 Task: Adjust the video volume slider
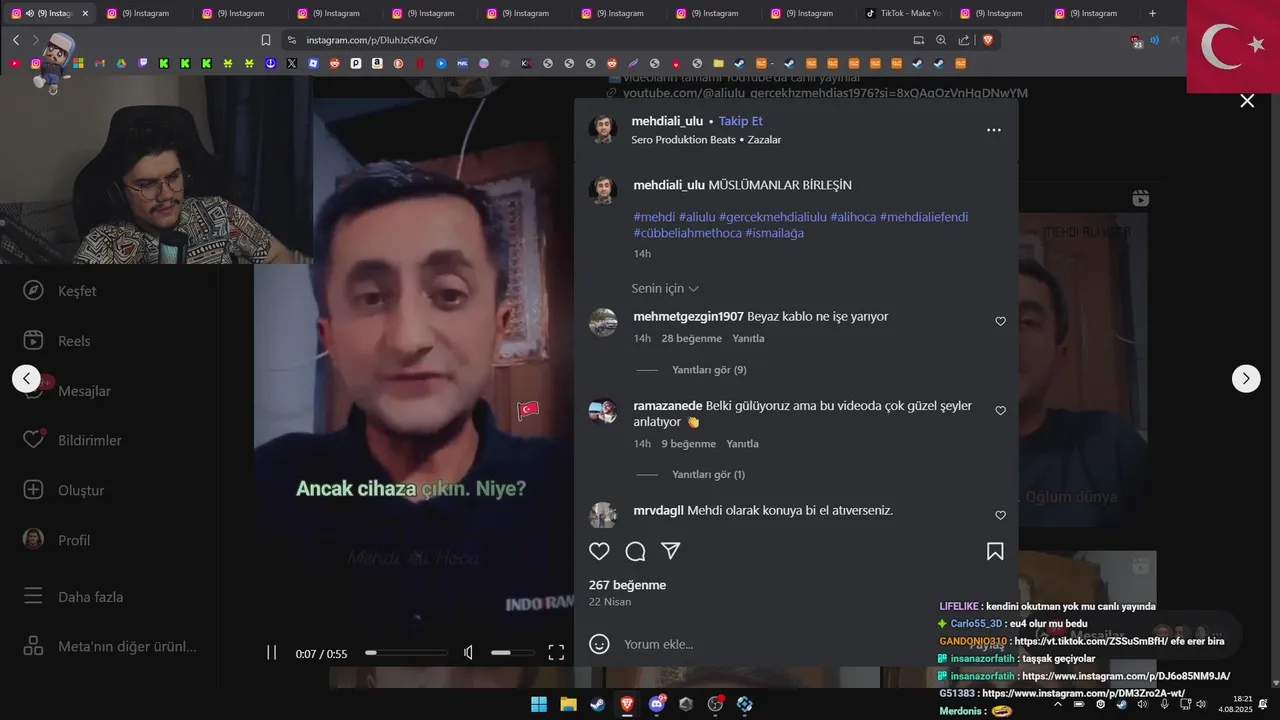coord(514,653)
